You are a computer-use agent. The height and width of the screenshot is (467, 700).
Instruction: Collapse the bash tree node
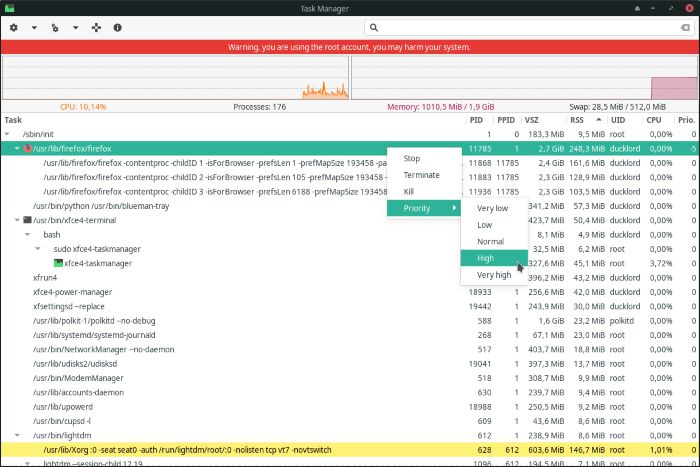click(x=27, y=234)
